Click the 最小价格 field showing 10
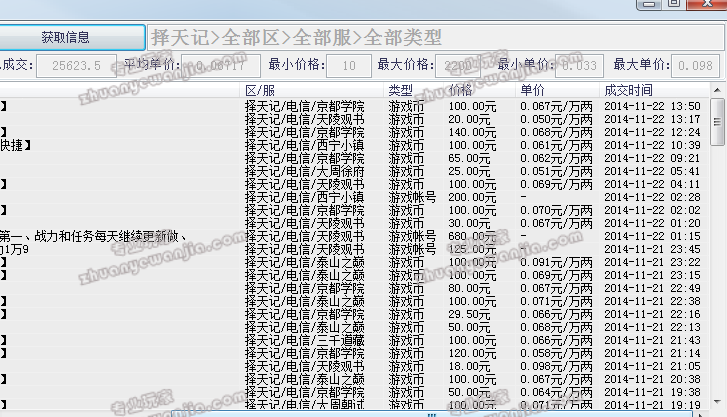 point(349,65)
